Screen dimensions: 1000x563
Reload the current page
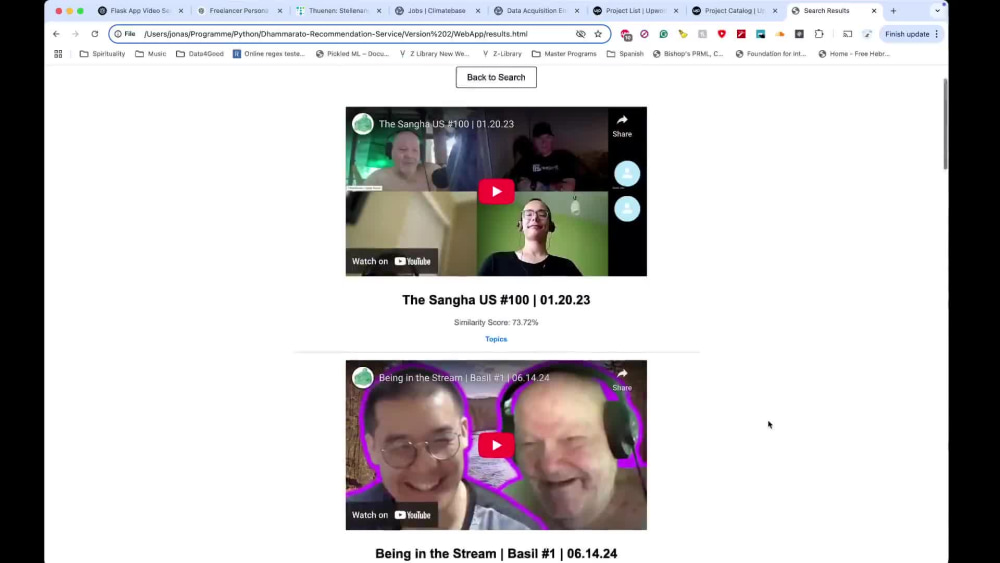point(94,34)
